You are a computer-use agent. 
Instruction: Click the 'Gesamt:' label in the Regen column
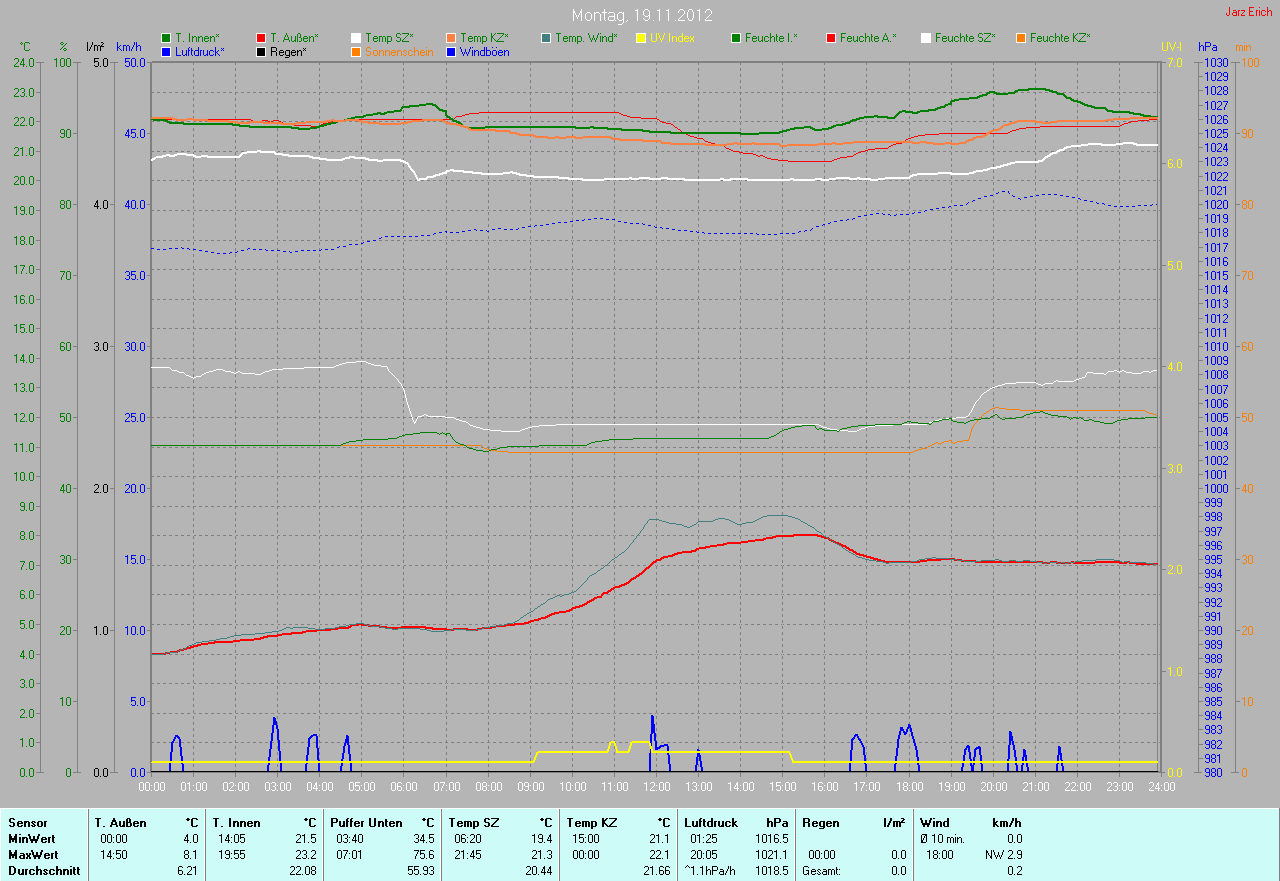[x=821, y=871]
